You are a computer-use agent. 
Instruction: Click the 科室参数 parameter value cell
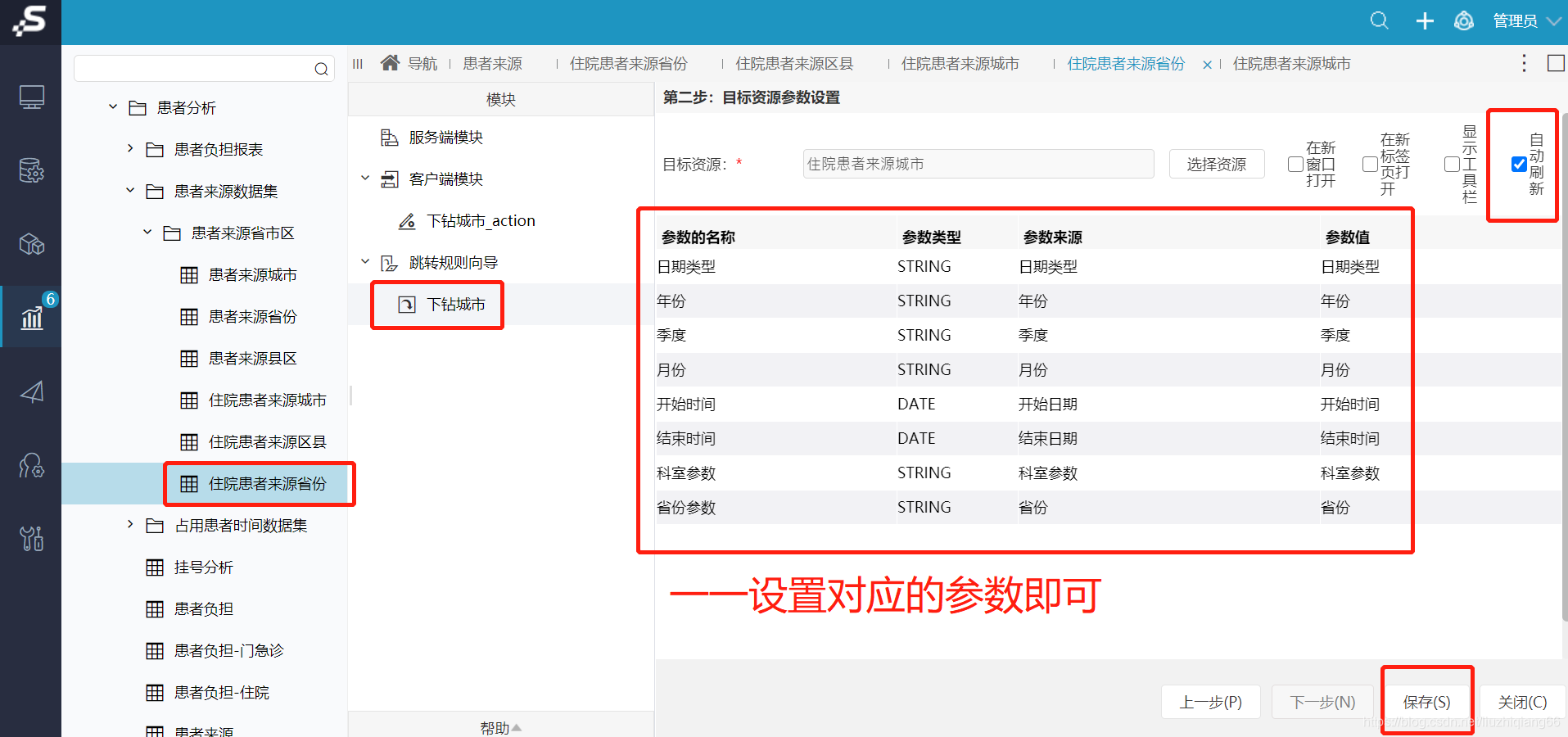click(x=1350, y=473)
